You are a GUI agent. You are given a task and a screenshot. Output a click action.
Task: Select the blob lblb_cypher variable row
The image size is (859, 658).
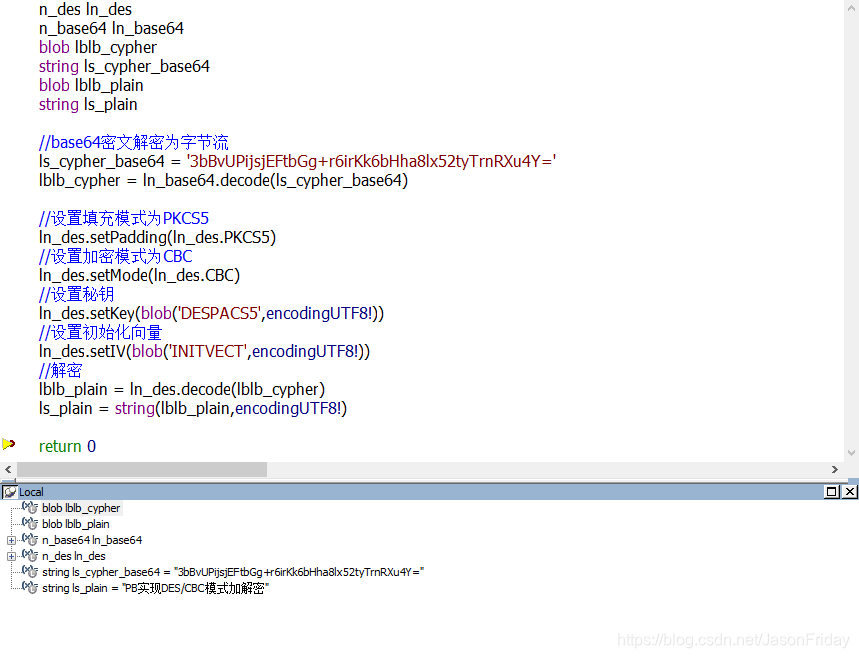point(81,508)
